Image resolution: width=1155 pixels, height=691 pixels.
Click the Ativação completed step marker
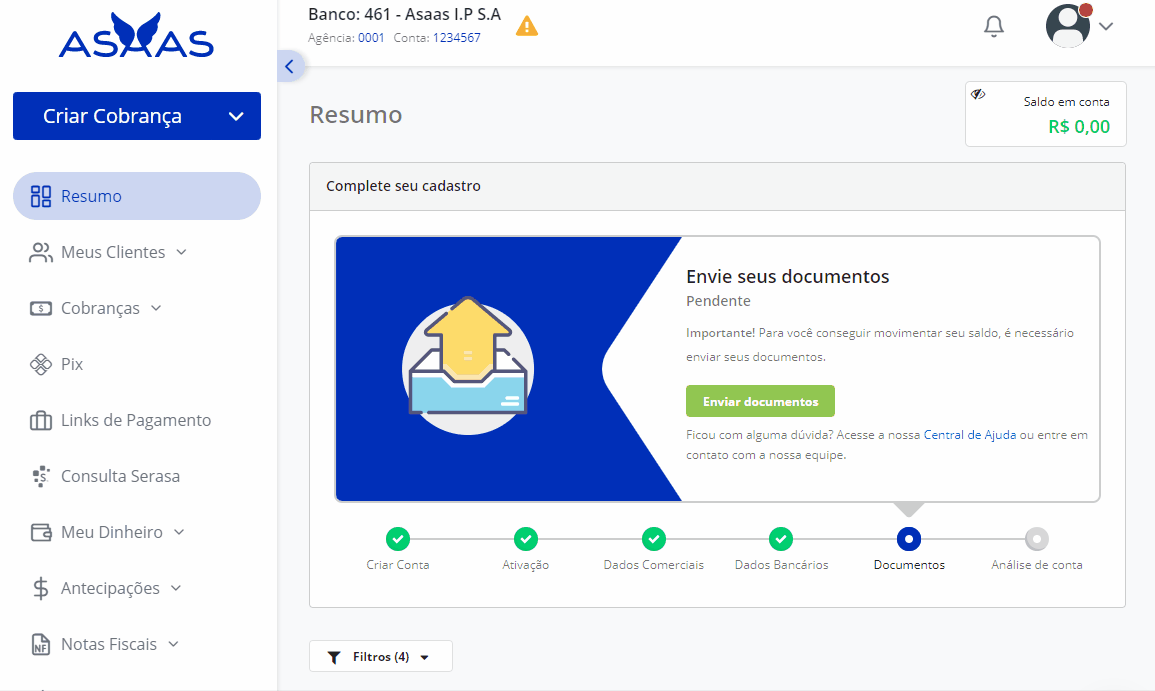tap(526, 539)
